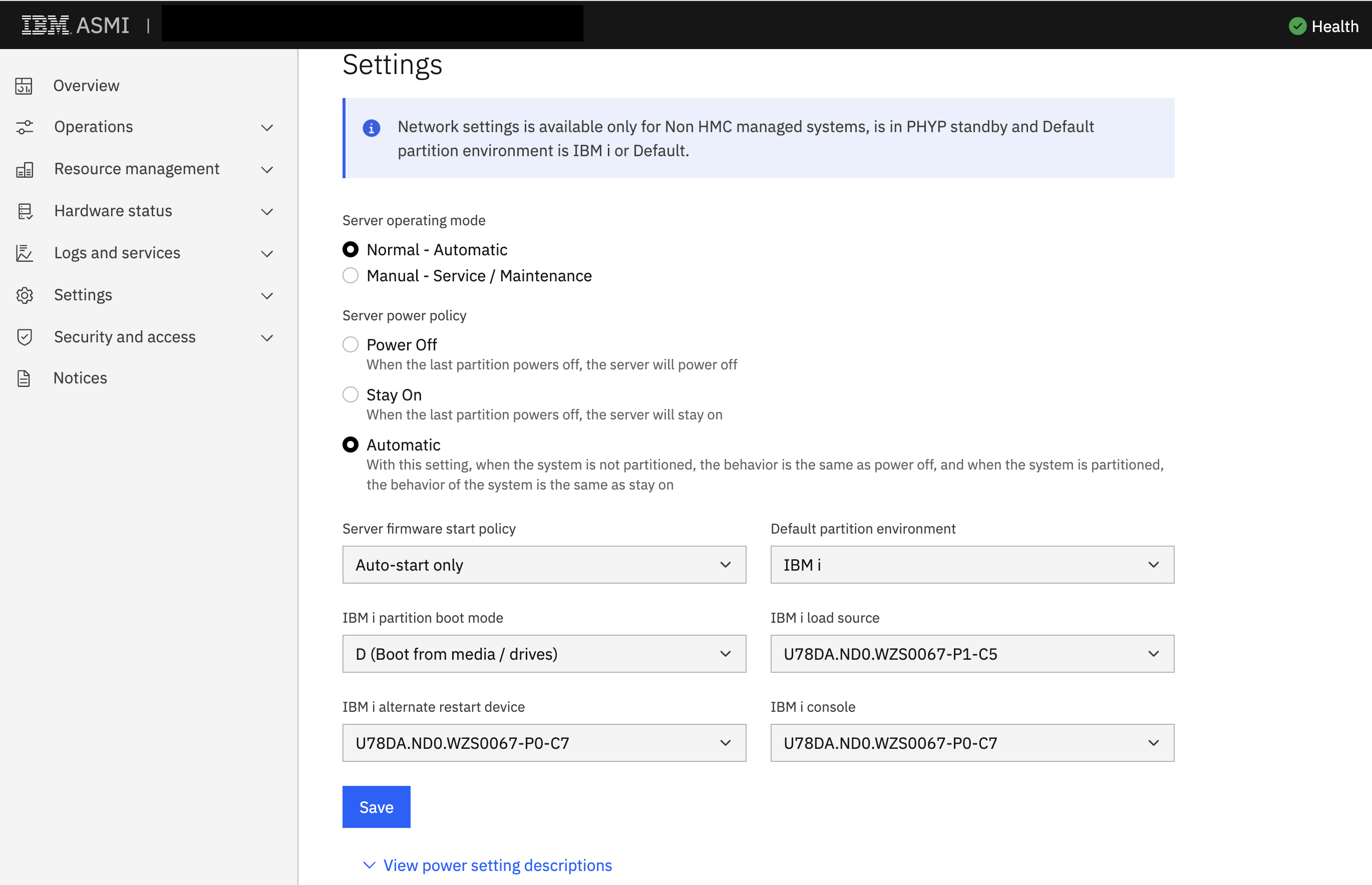Click the Hardware status icon
The image size is (1372, 885).
(24, 211)
